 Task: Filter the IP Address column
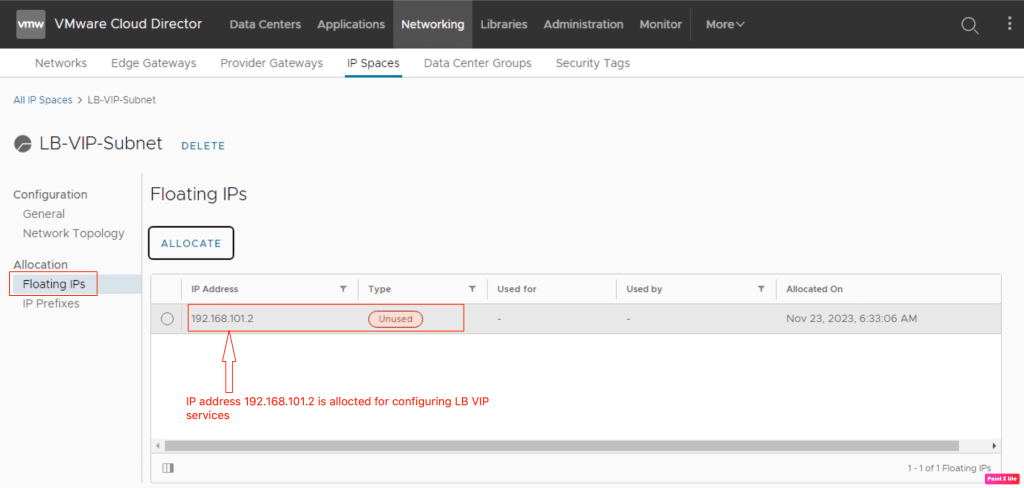pyautogui.click(x=343, y=289)
